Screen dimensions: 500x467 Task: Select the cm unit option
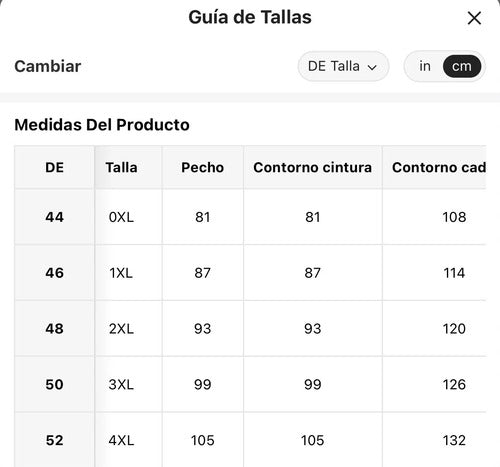point(462,66)
